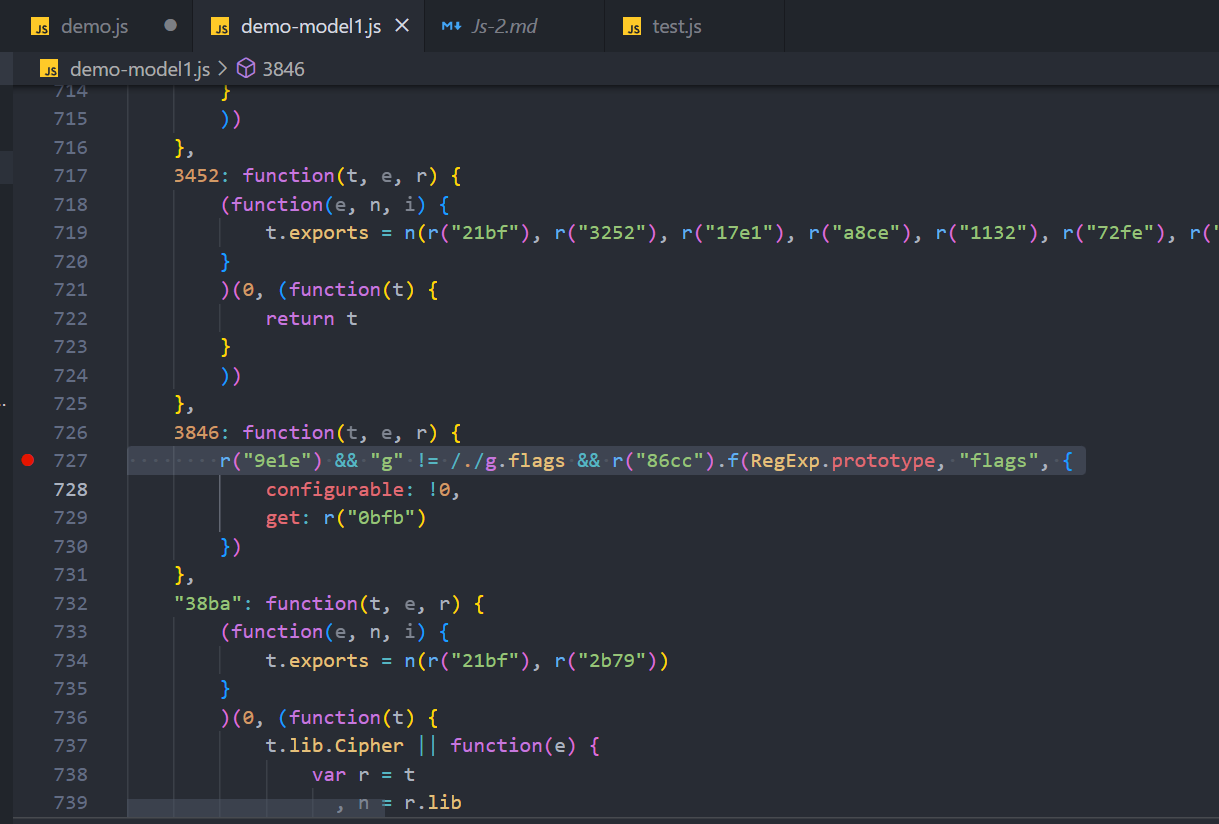Click the JS icon on the demo.js tab
The image size is (1219, 824).
(41, 26)
